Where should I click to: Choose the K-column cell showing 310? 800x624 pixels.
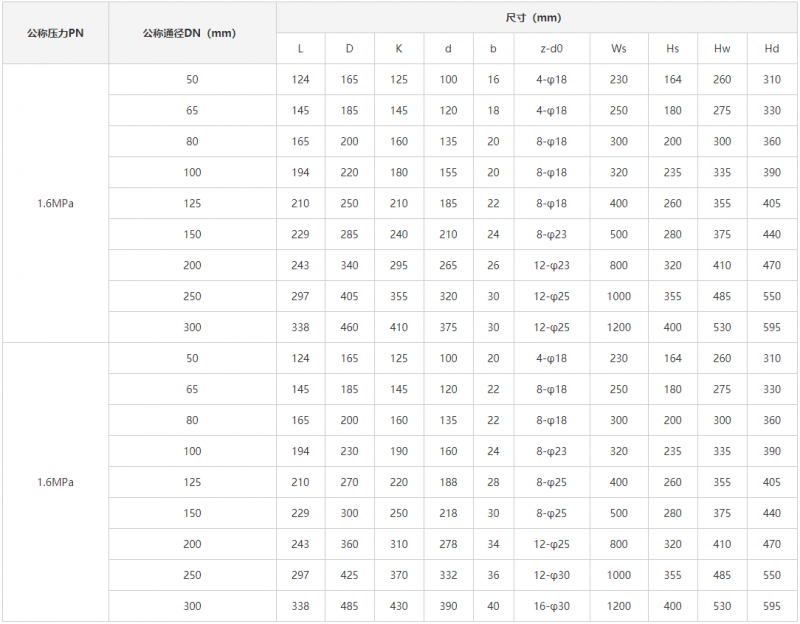(x=399, y=544)
